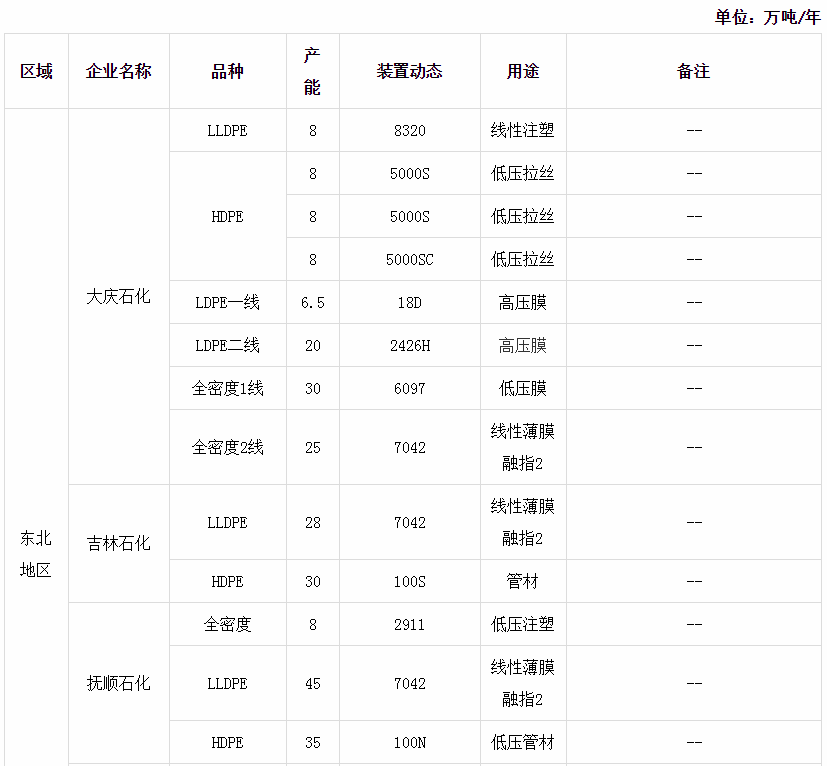Click the 全密度2线 variety cell
Image resolution: width=827 pixels, height=766 pixels.
click(227, 447)
